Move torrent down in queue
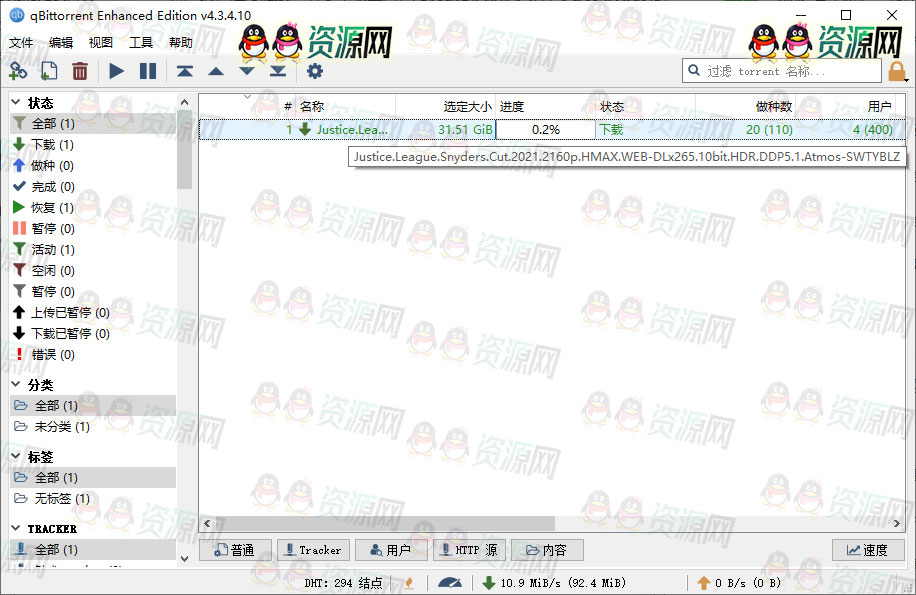This screenshot has width=916, height=595. coord(247,71)
